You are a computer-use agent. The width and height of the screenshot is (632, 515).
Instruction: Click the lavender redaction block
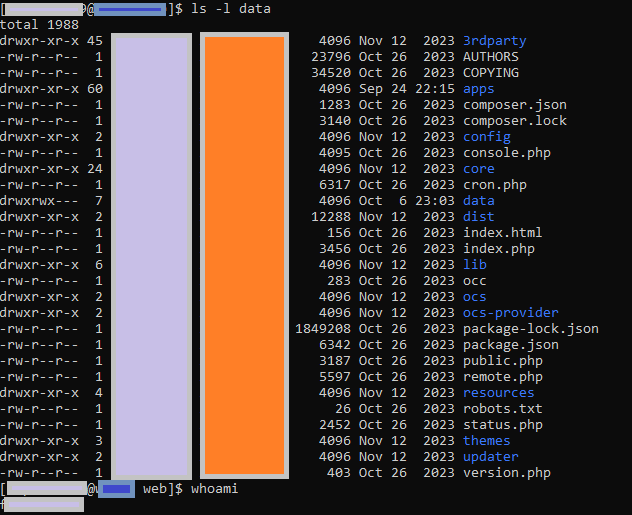click(151, 255)
